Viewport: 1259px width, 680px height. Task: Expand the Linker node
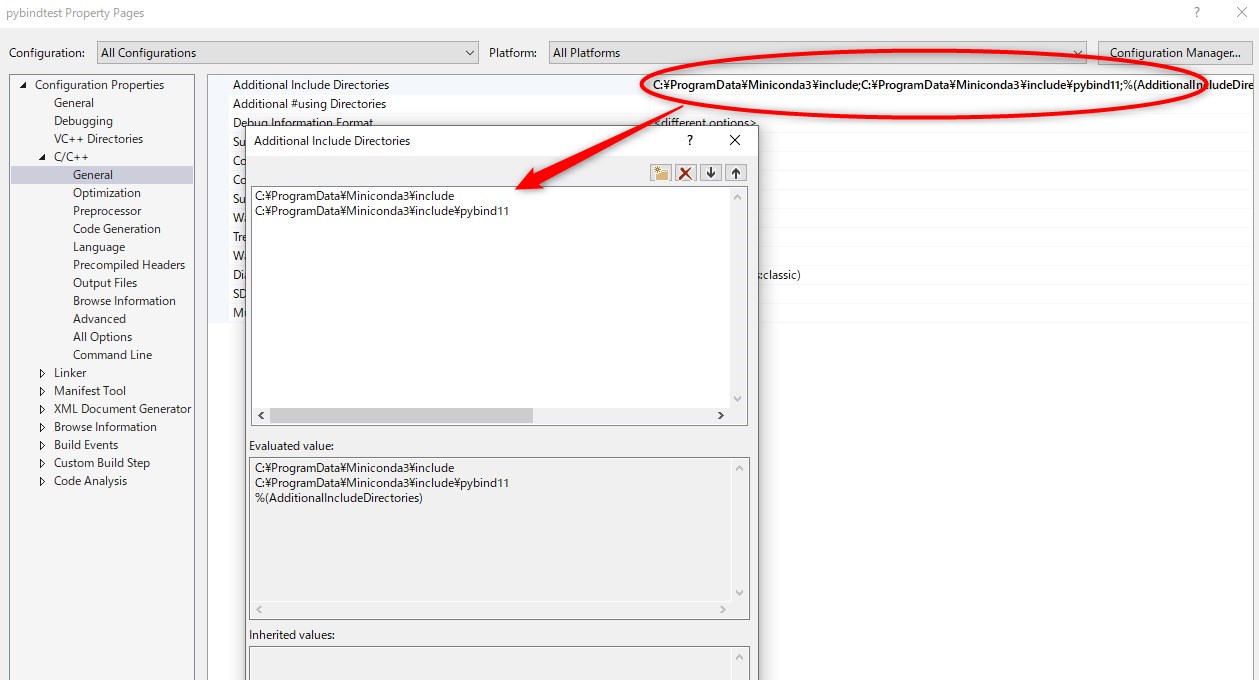point(43,373)
